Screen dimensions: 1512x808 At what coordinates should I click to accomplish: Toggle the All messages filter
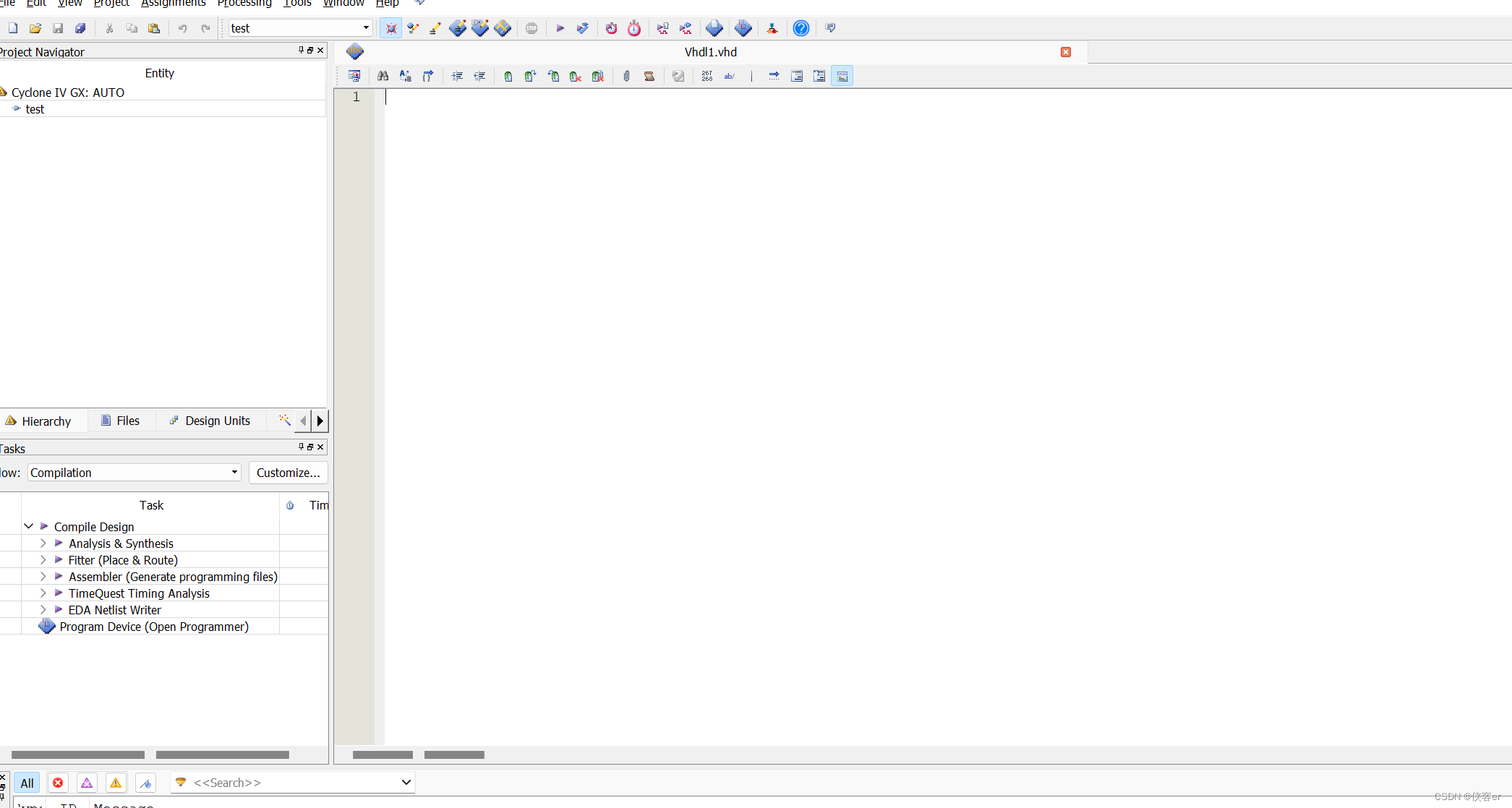click(x=27, y=783)
